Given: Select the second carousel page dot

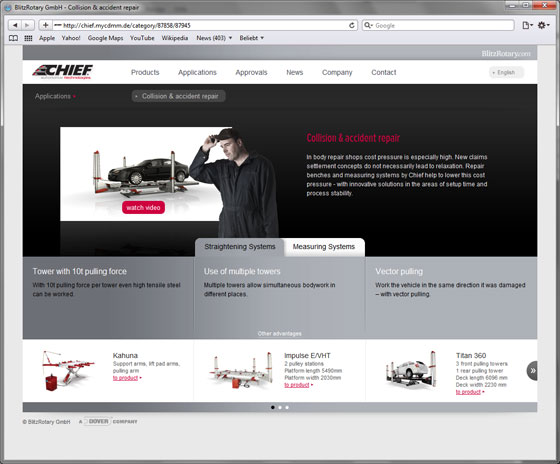Looking at the screenshot, I should (x=280, y=407).
